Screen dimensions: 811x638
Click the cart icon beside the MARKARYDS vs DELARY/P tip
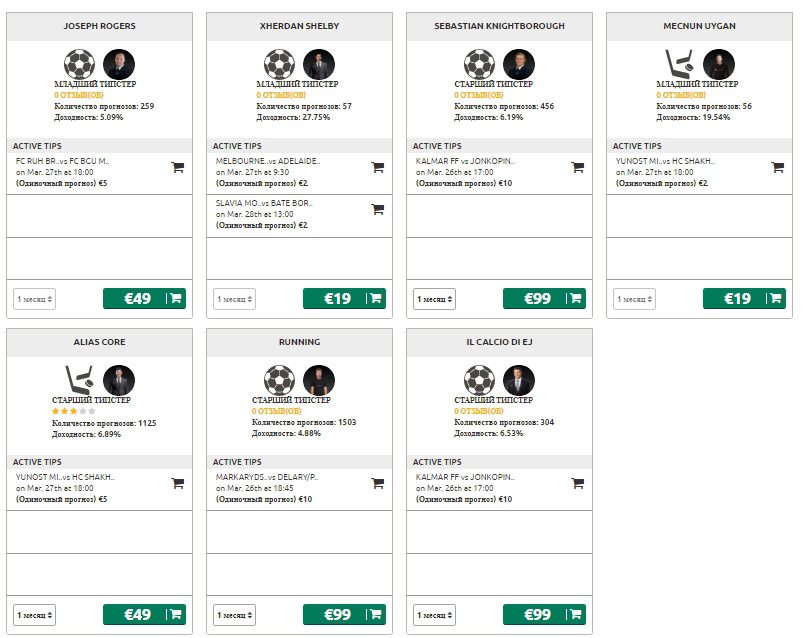[377, 483]
